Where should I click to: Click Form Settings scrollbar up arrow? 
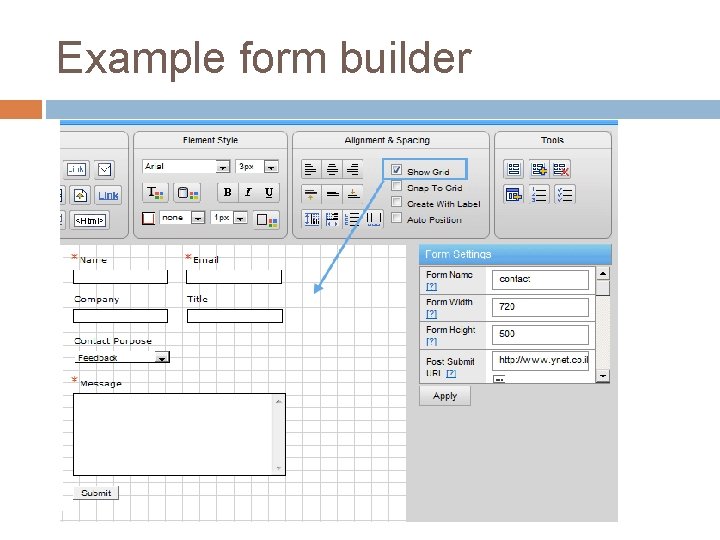pos(602,274)
